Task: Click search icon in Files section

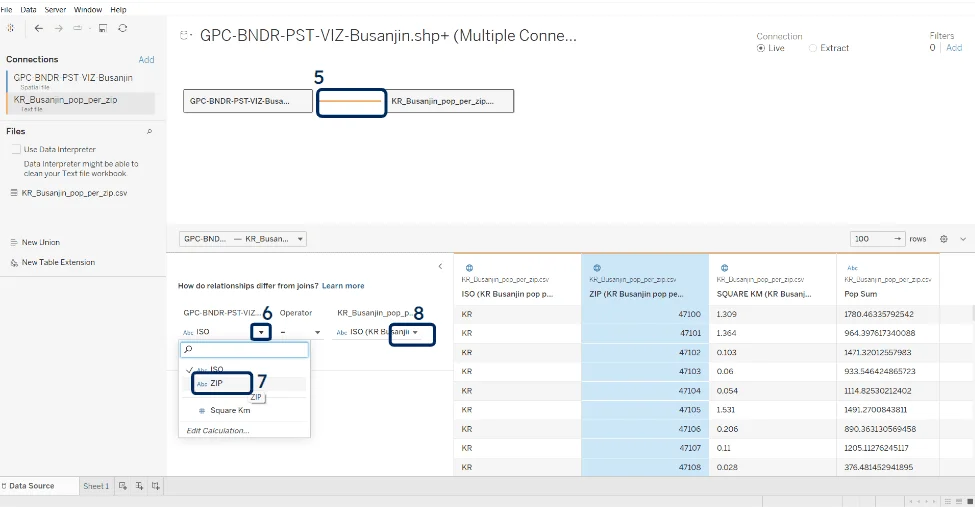Action: (x=150, y=131)
